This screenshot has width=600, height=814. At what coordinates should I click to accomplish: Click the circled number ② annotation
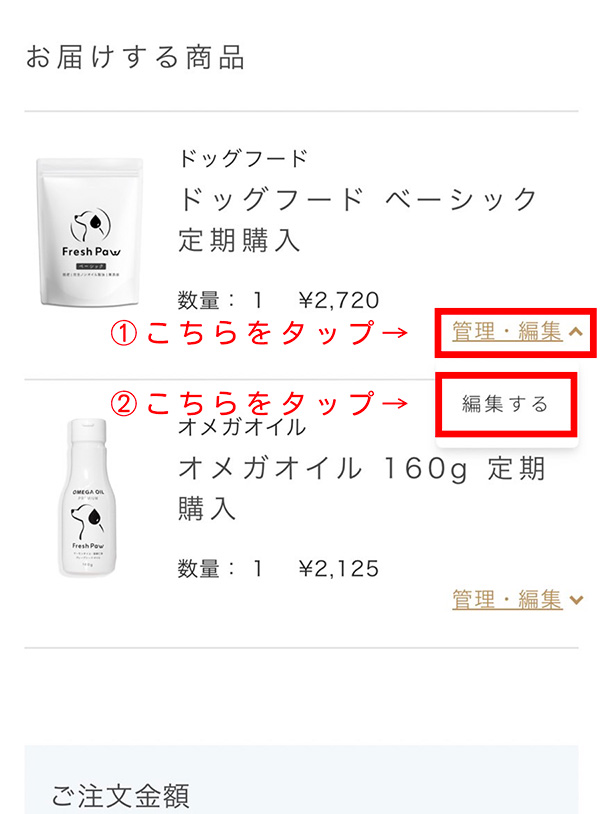tap(124, 404)
